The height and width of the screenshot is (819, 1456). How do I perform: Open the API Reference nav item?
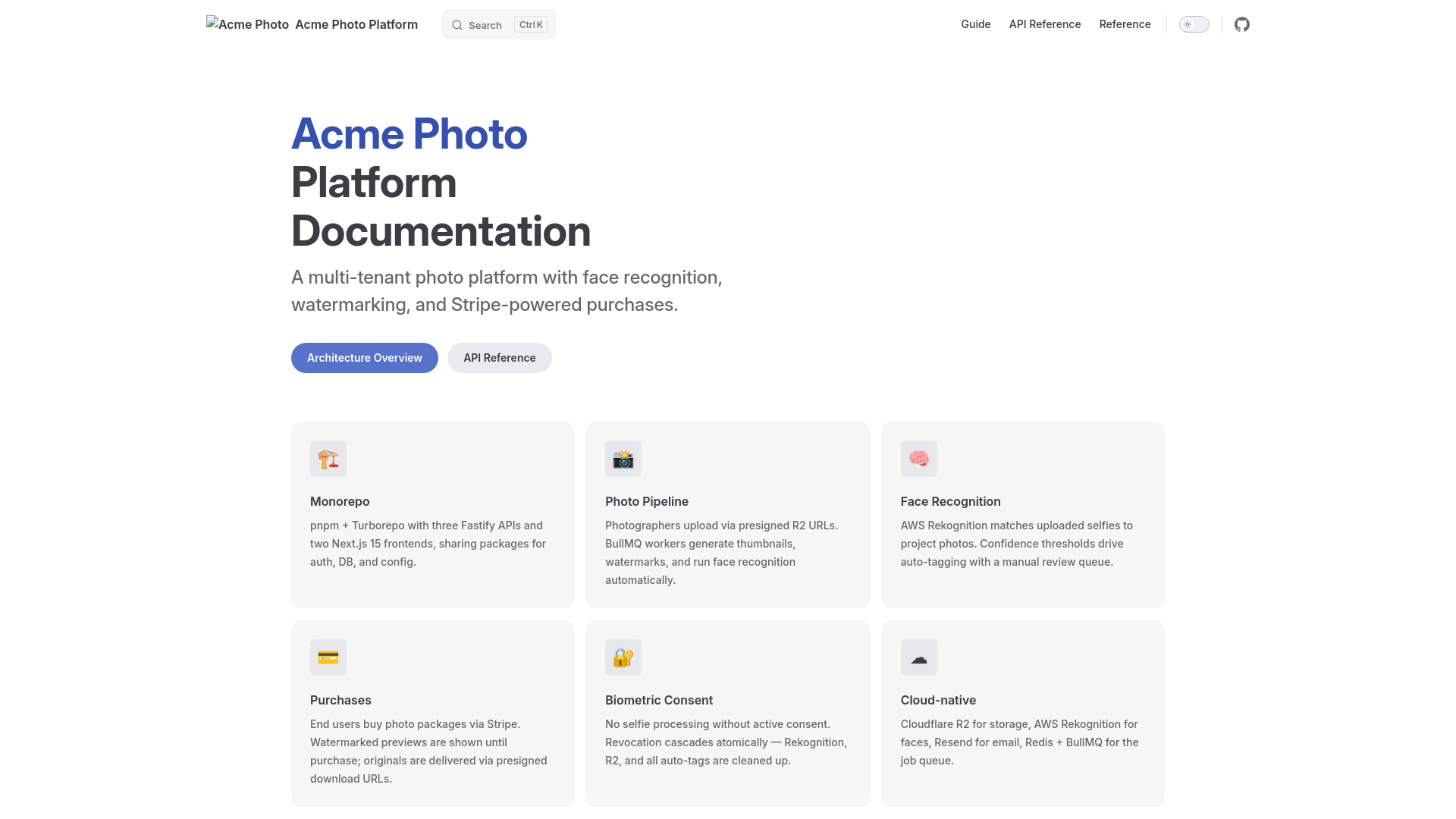(1044, 24)
